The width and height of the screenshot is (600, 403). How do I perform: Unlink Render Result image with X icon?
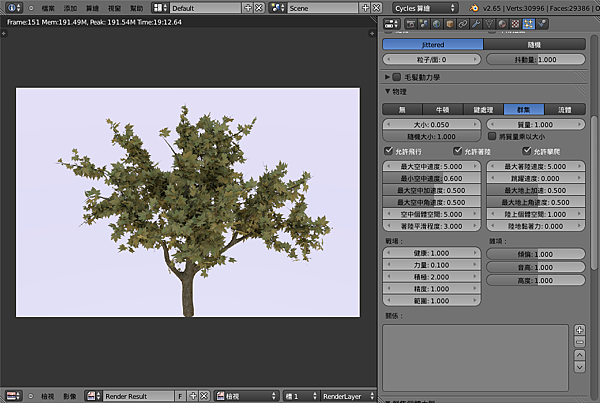click(x=204, y=396)
